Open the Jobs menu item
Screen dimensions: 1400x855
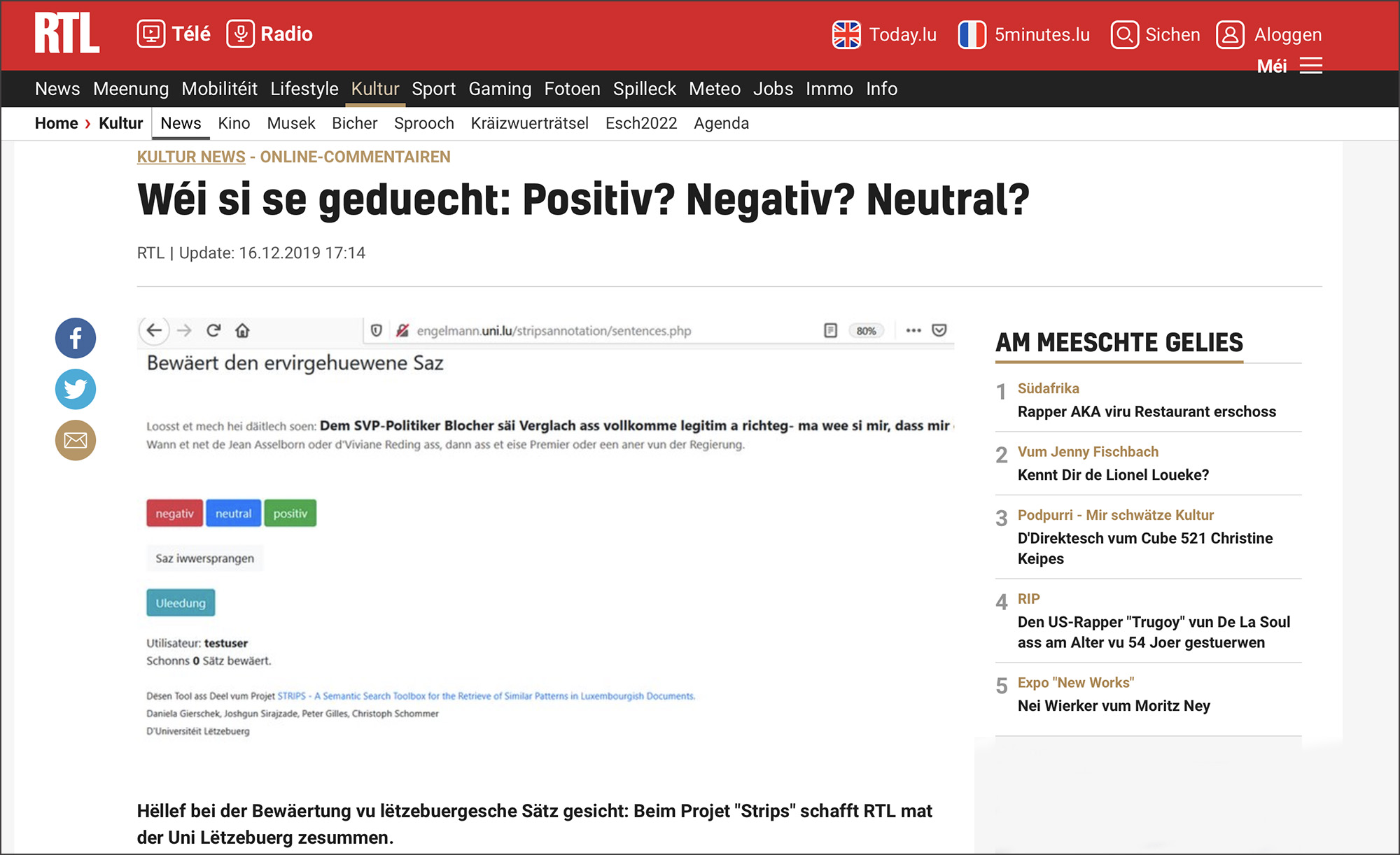pyautogui.click(x=773, y=89)
